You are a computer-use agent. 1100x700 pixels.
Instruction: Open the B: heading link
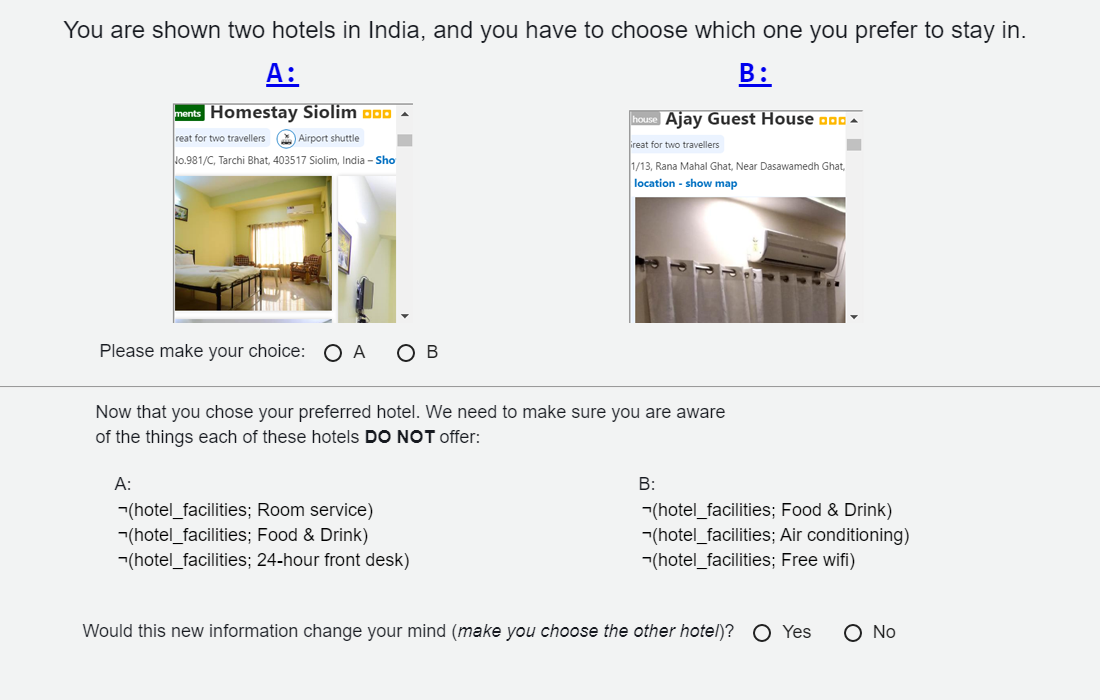[755, 73]
